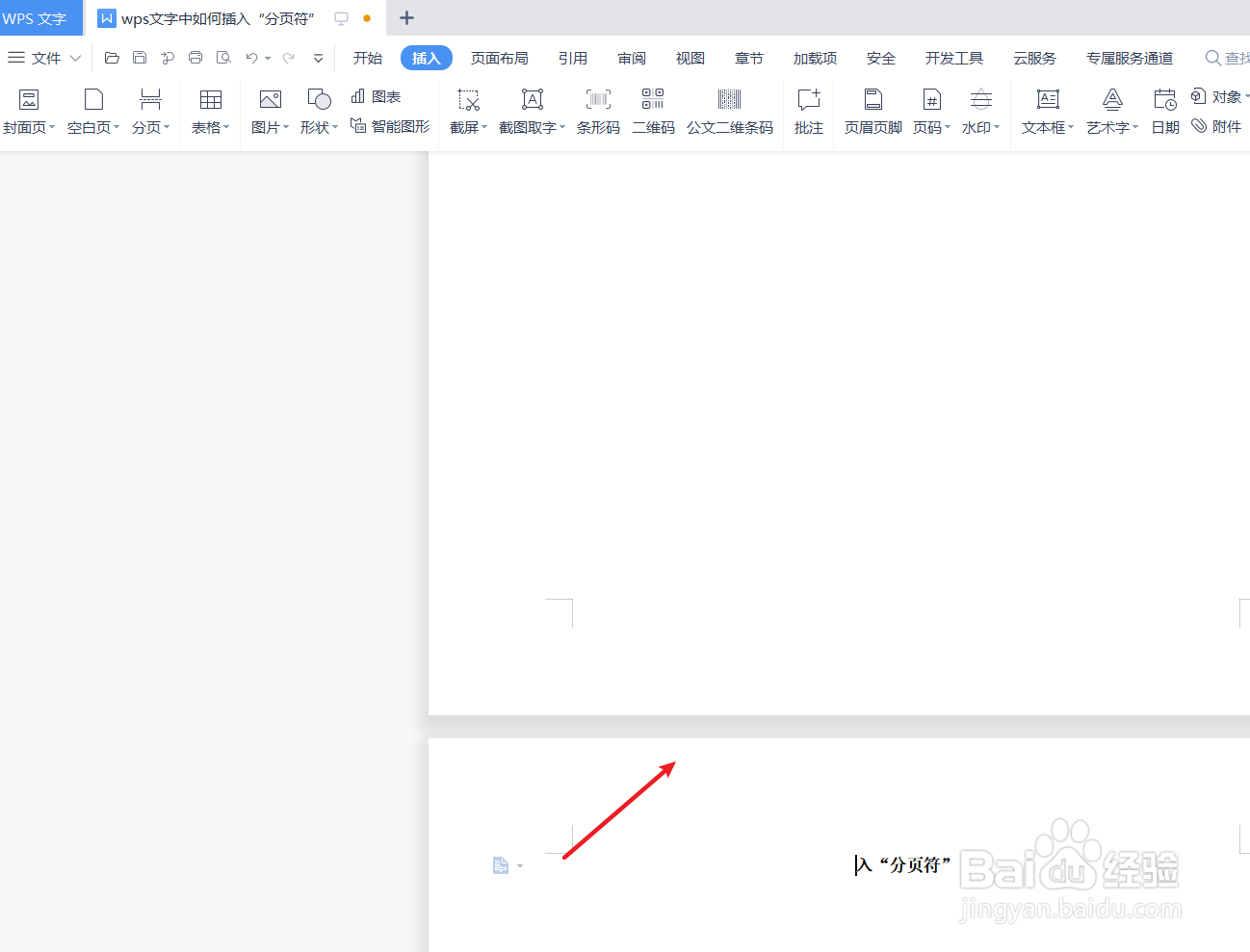Open the customize quick access toolbar dropdown

319,59
